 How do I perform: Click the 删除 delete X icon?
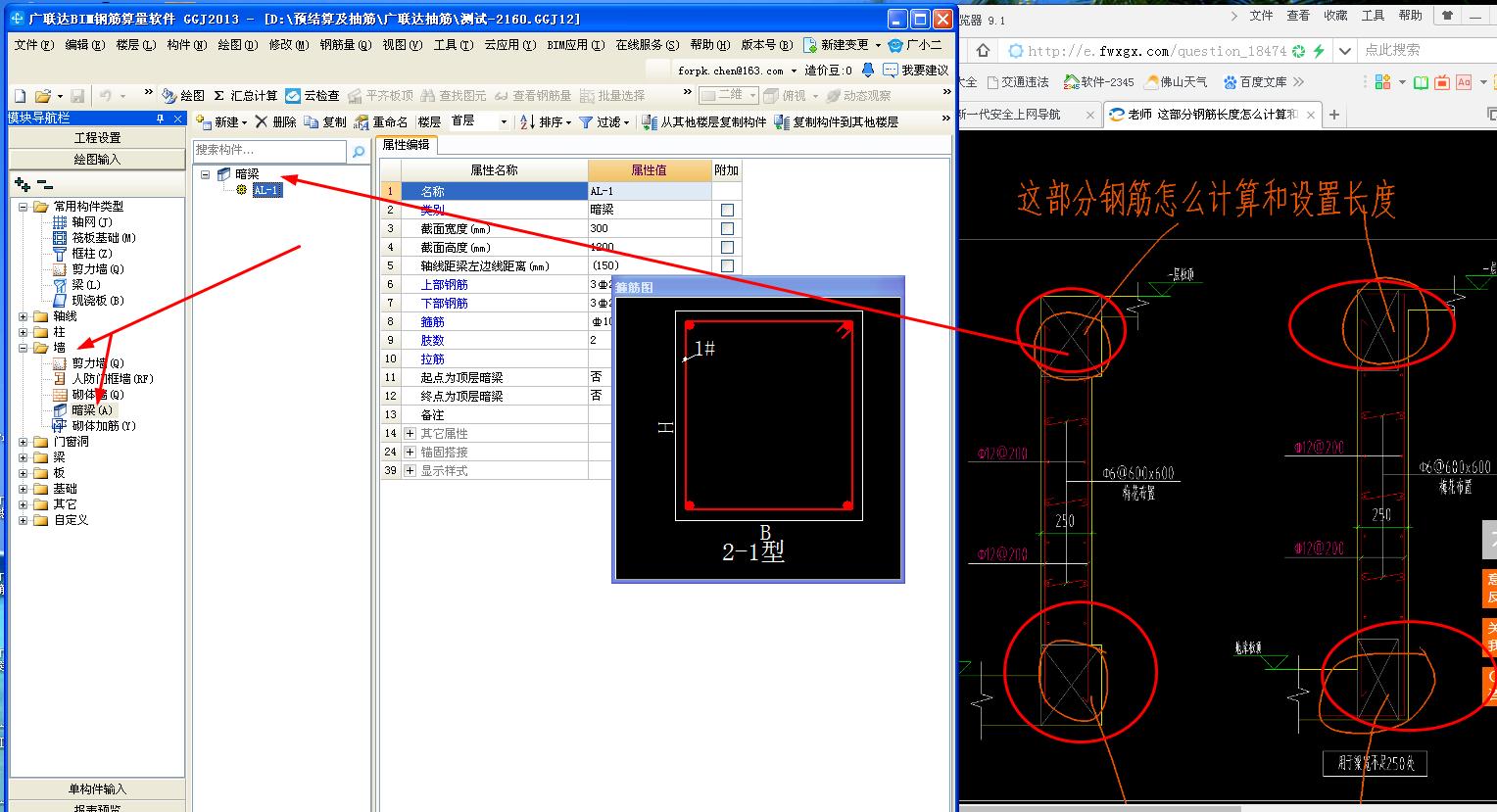click(x=262, y=121)
